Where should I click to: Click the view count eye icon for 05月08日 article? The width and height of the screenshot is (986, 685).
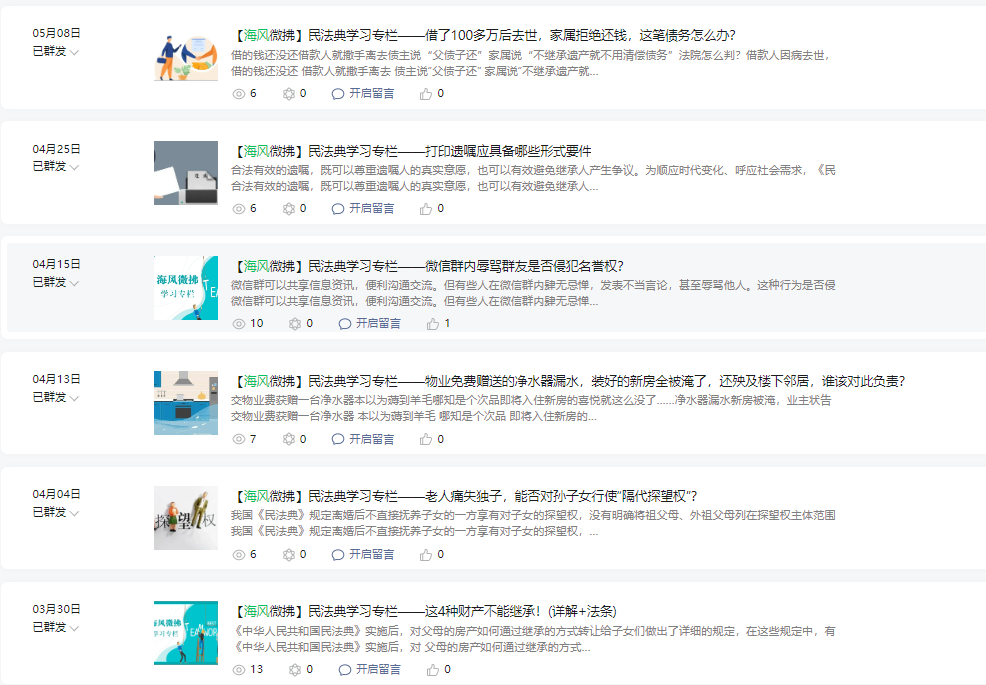click(239, 94)
